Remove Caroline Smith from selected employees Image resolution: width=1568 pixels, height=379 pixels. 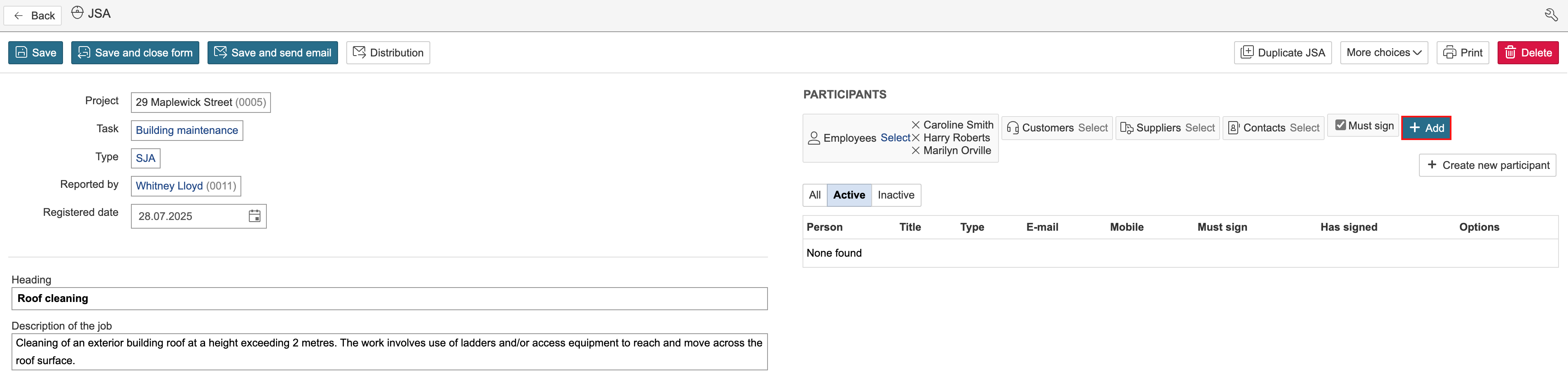(915, 125)
